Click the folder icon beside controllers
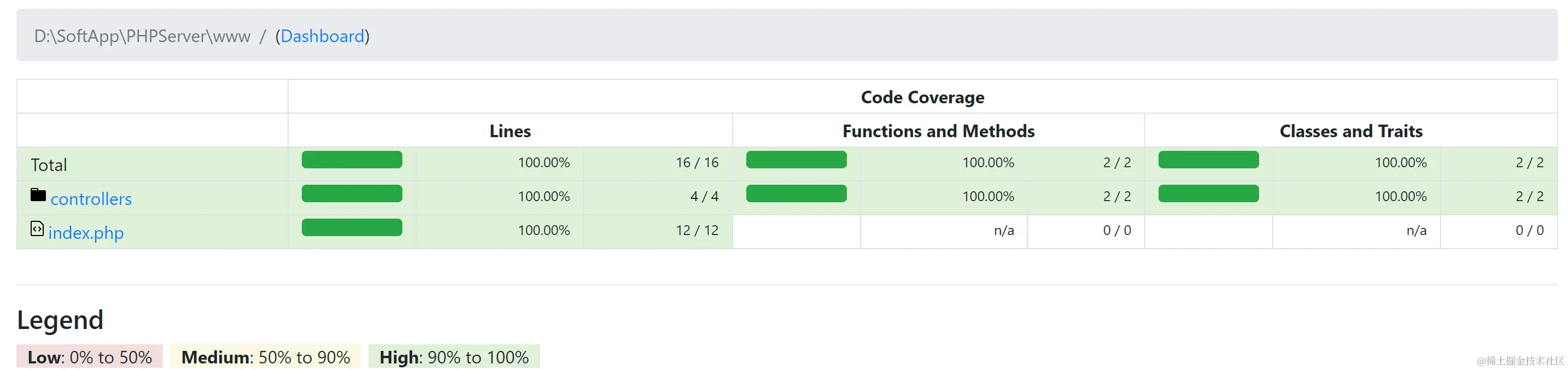The width and height of the screenshot is (1568, 370). pos(38,195)
